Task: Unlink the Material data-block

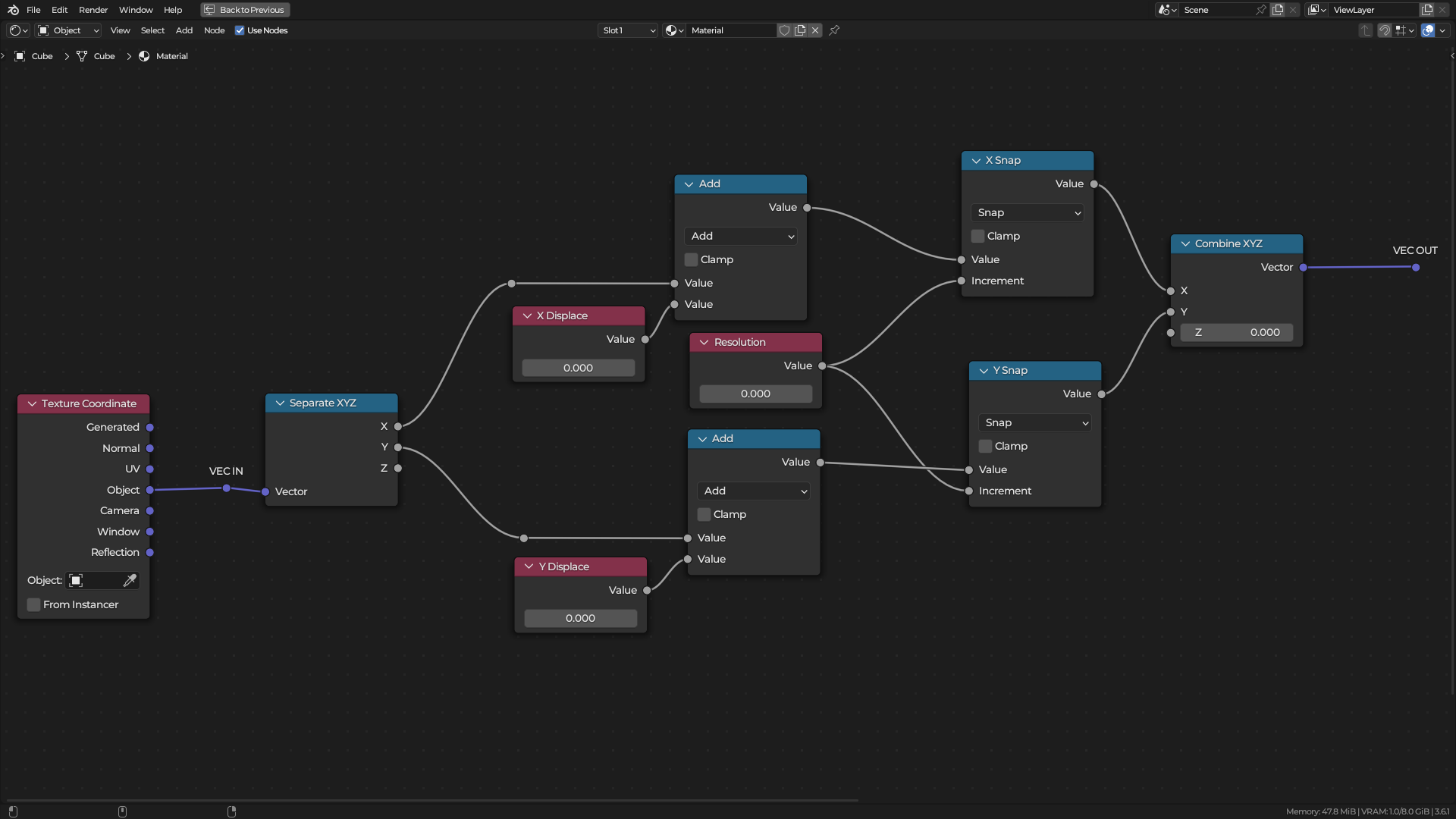Action: [815, 30]
